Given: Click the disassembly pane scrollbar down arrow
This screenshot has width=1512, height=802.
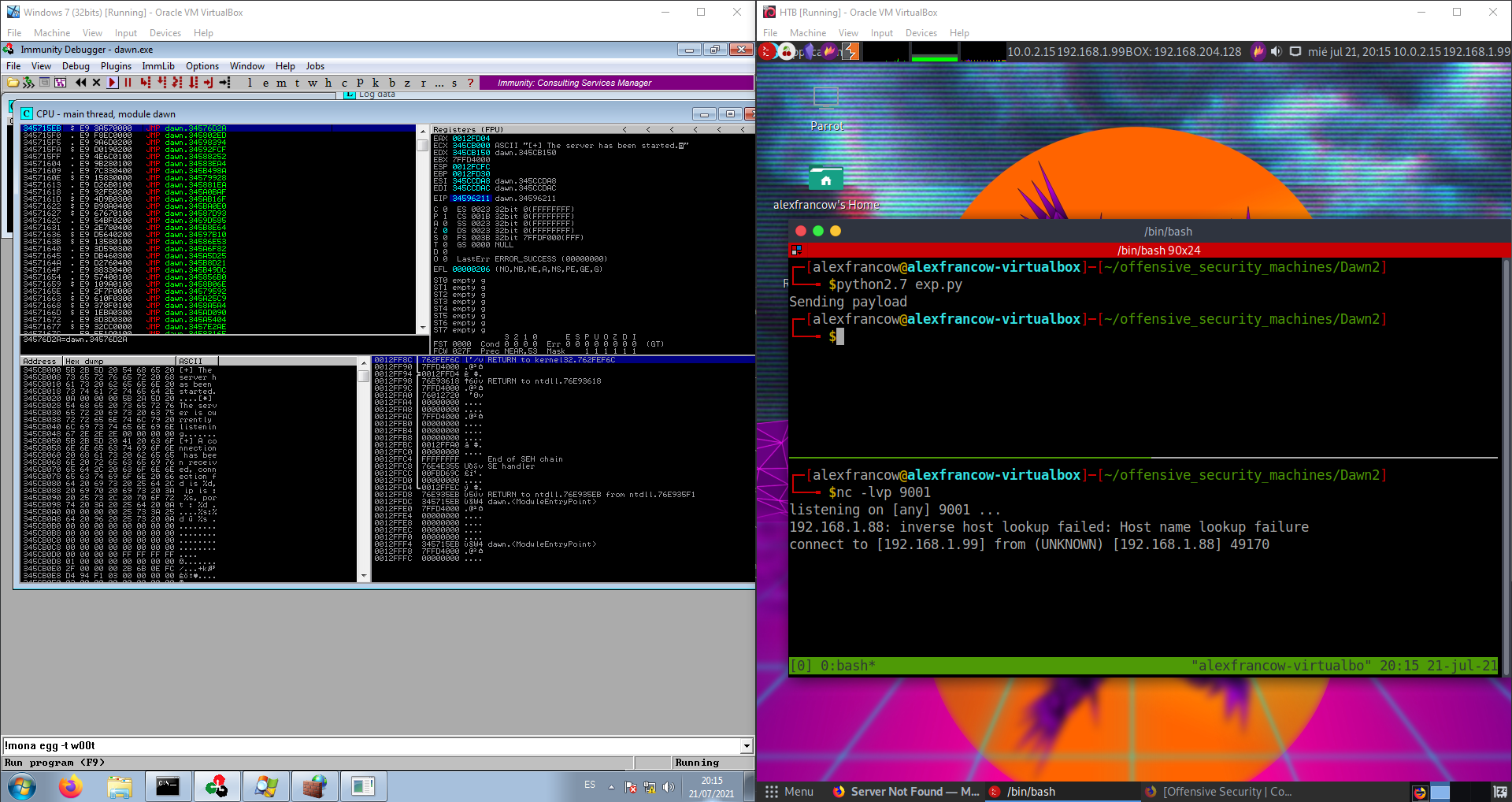Looking at the screenshot, I should tap(423, 328).
